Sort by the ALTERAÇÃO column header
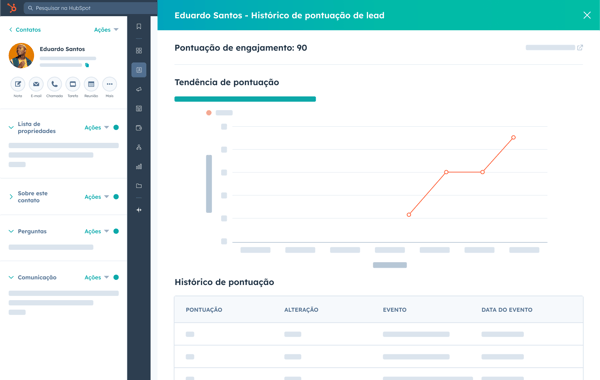The image size is (600, 380). coord(301,310)
